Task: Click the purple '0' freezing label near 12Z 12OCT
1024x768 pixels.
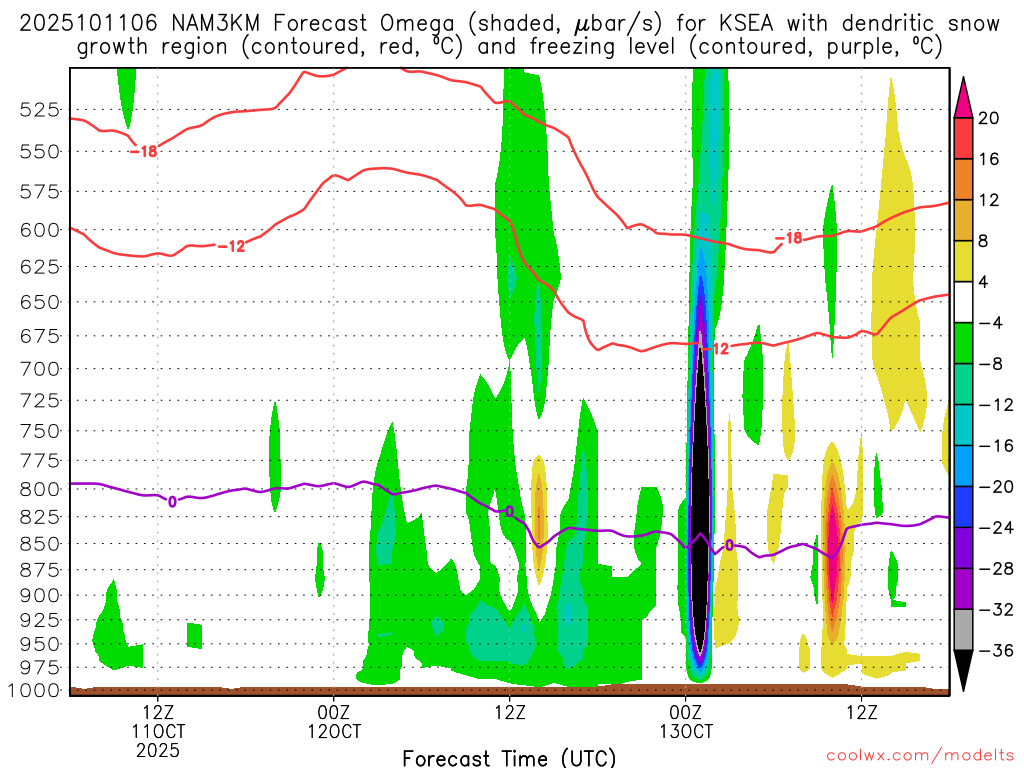Action: click(x=509, y=511)
